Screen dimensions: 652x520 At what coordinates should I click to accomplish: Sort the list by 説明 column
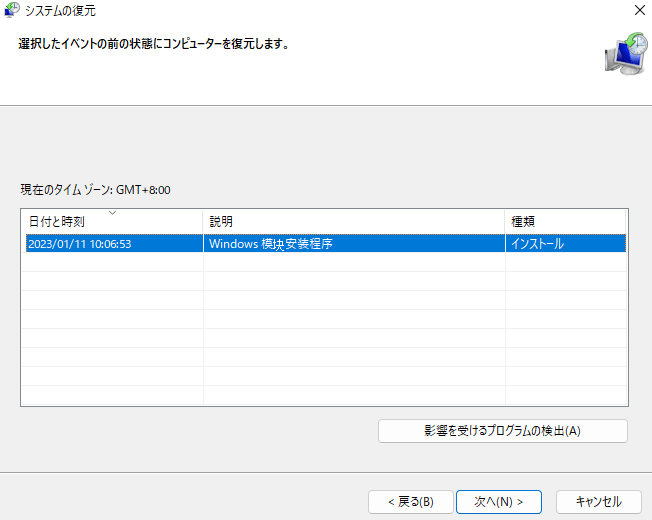tap(354, 221)
